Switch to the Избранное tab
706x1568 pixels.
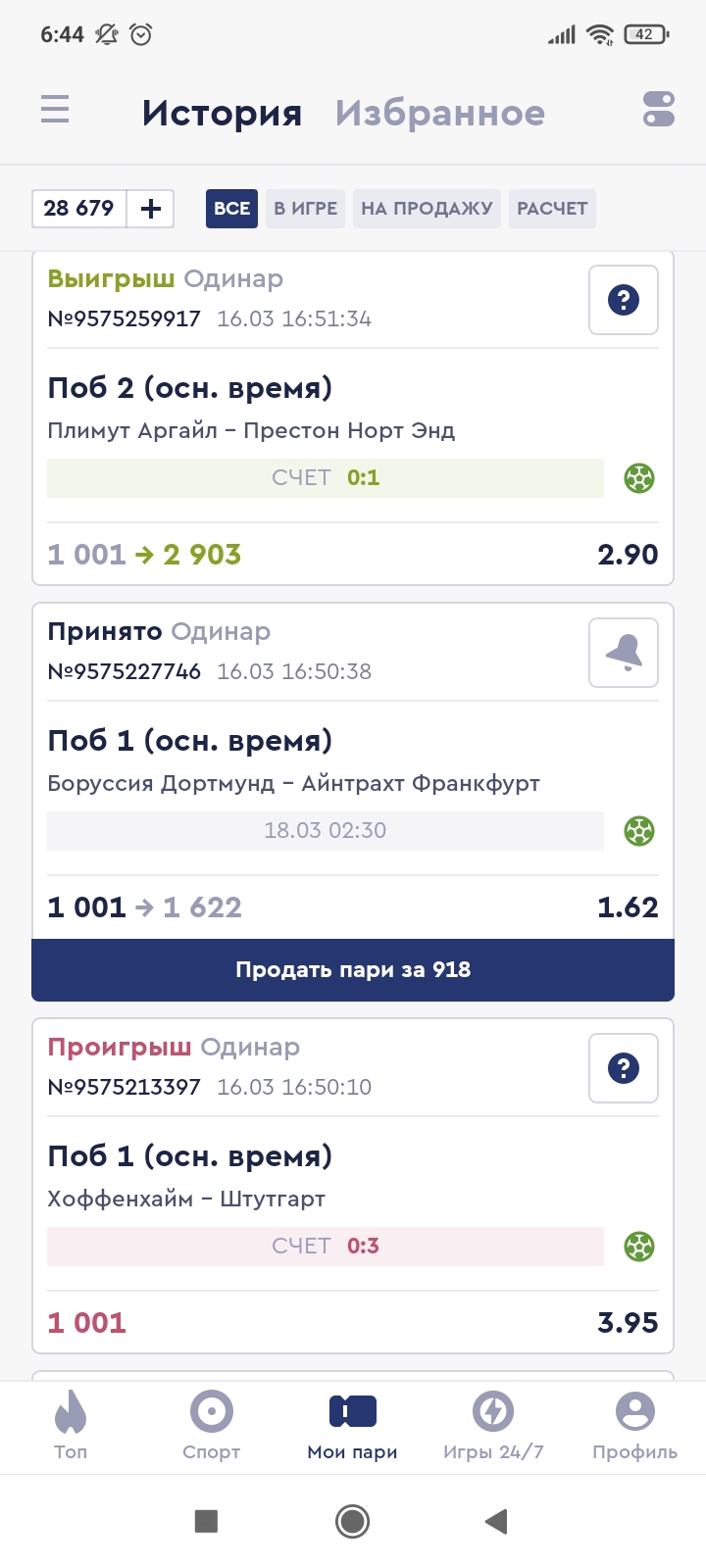pos(440,113)
